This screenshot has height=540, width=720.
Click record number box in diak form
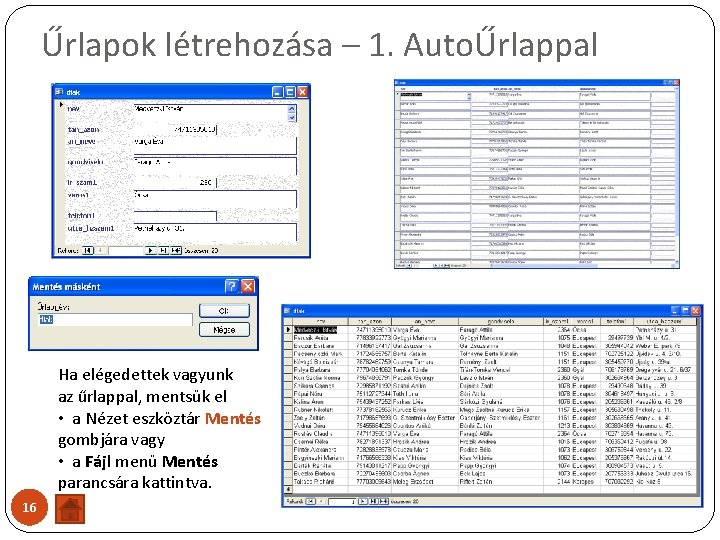coord(126,251)
